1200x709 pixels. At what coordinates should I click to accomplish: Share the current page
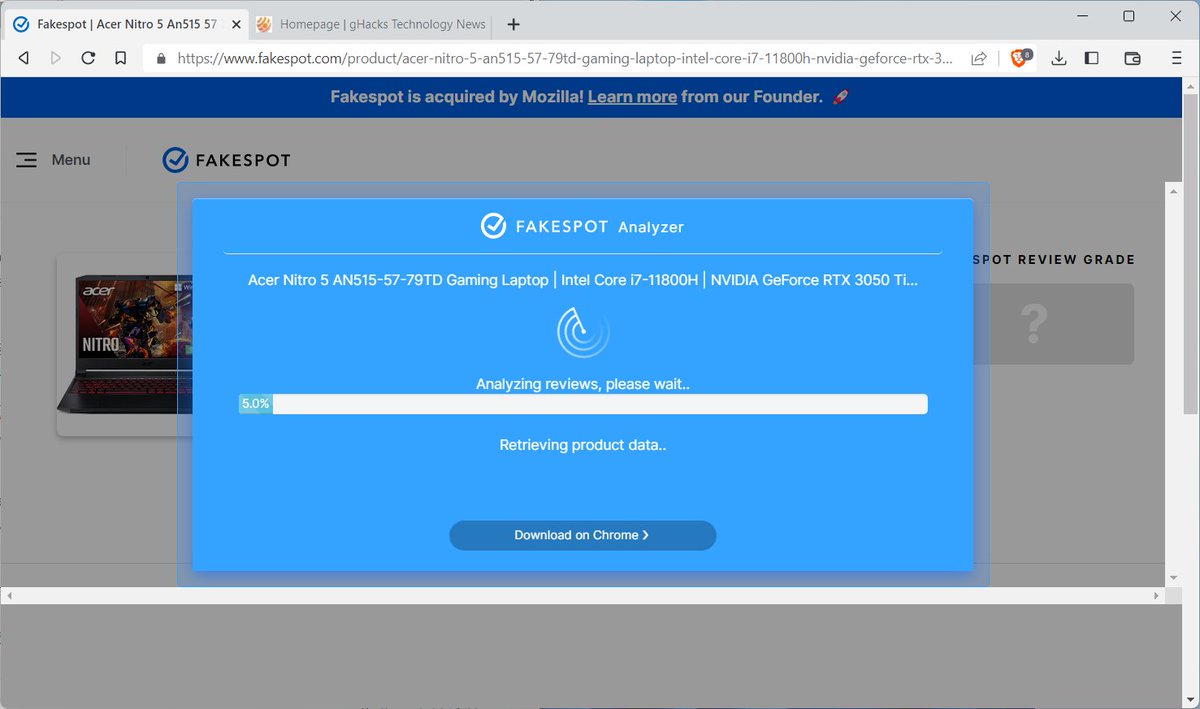pyautogui.click(x=981, y=58)
